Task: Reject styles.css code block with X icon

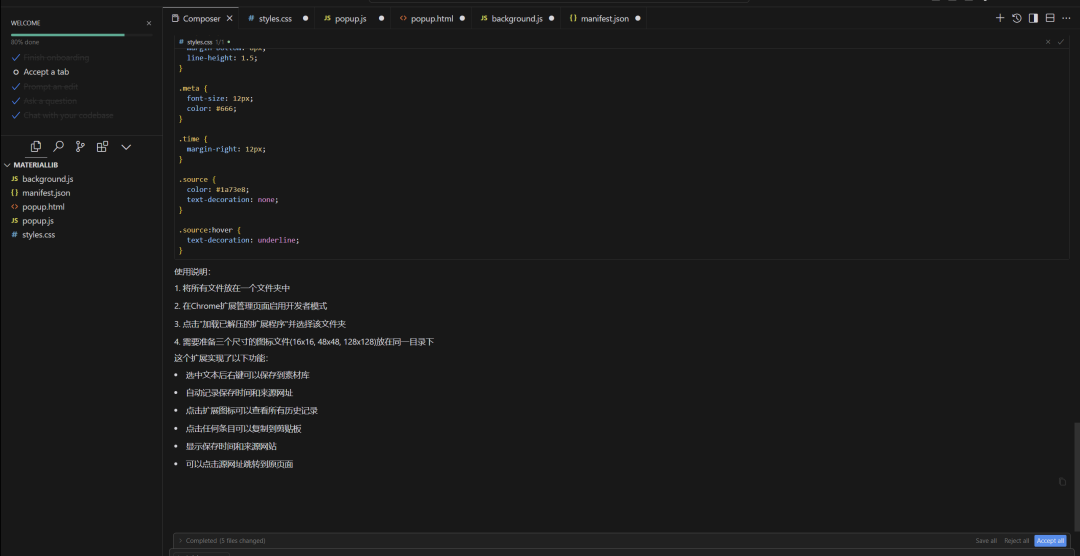Action: pos(1048,42)
